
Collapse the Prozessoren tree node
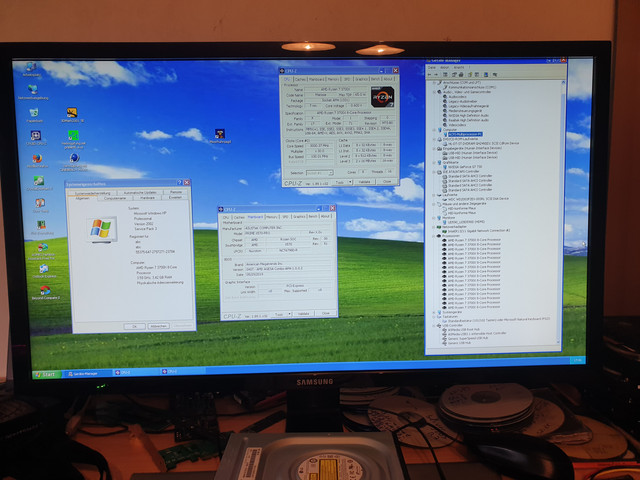(x=434, y=236)
